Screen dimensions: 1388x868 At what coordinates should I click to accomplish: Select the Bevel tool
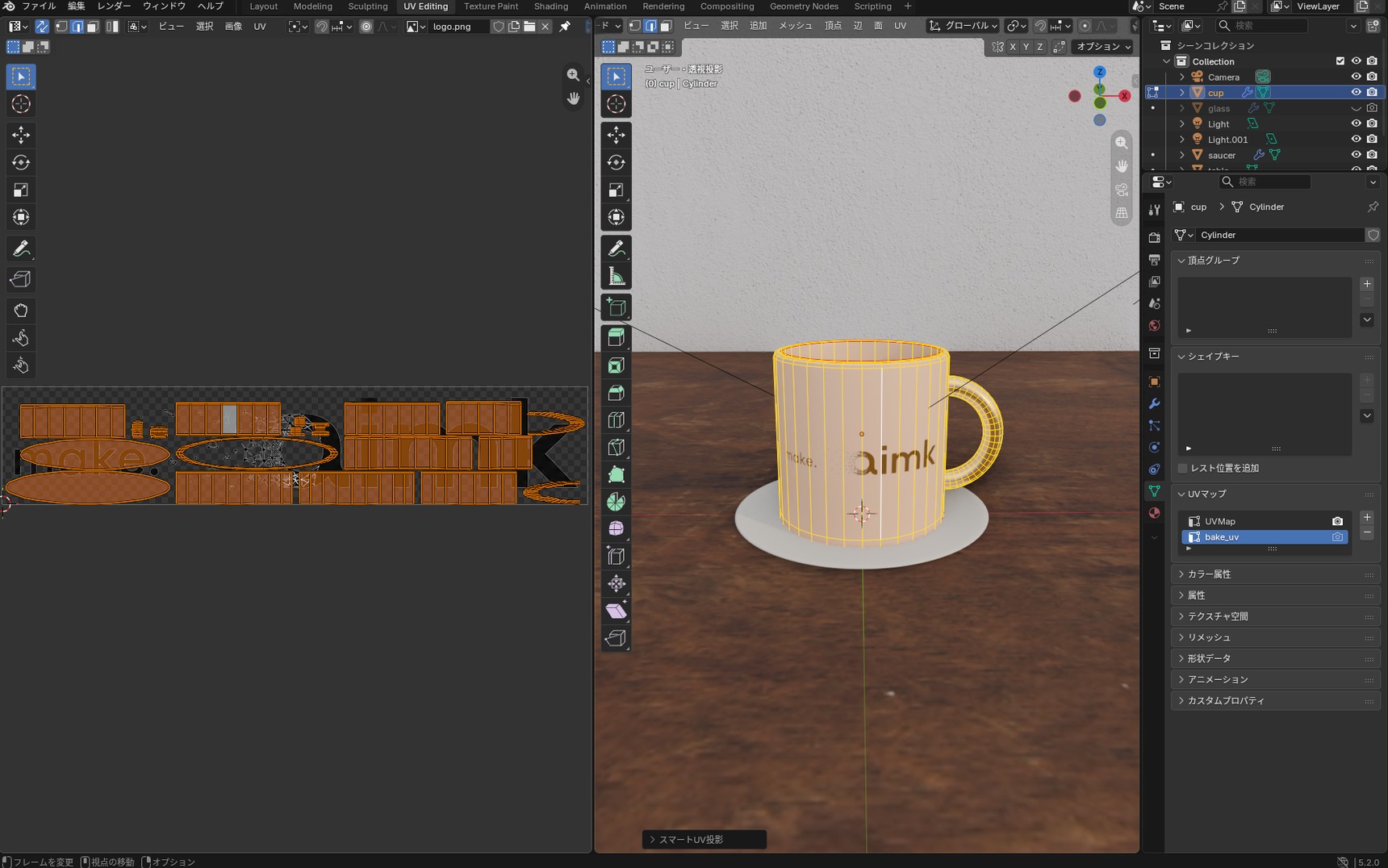pos(617,393)
